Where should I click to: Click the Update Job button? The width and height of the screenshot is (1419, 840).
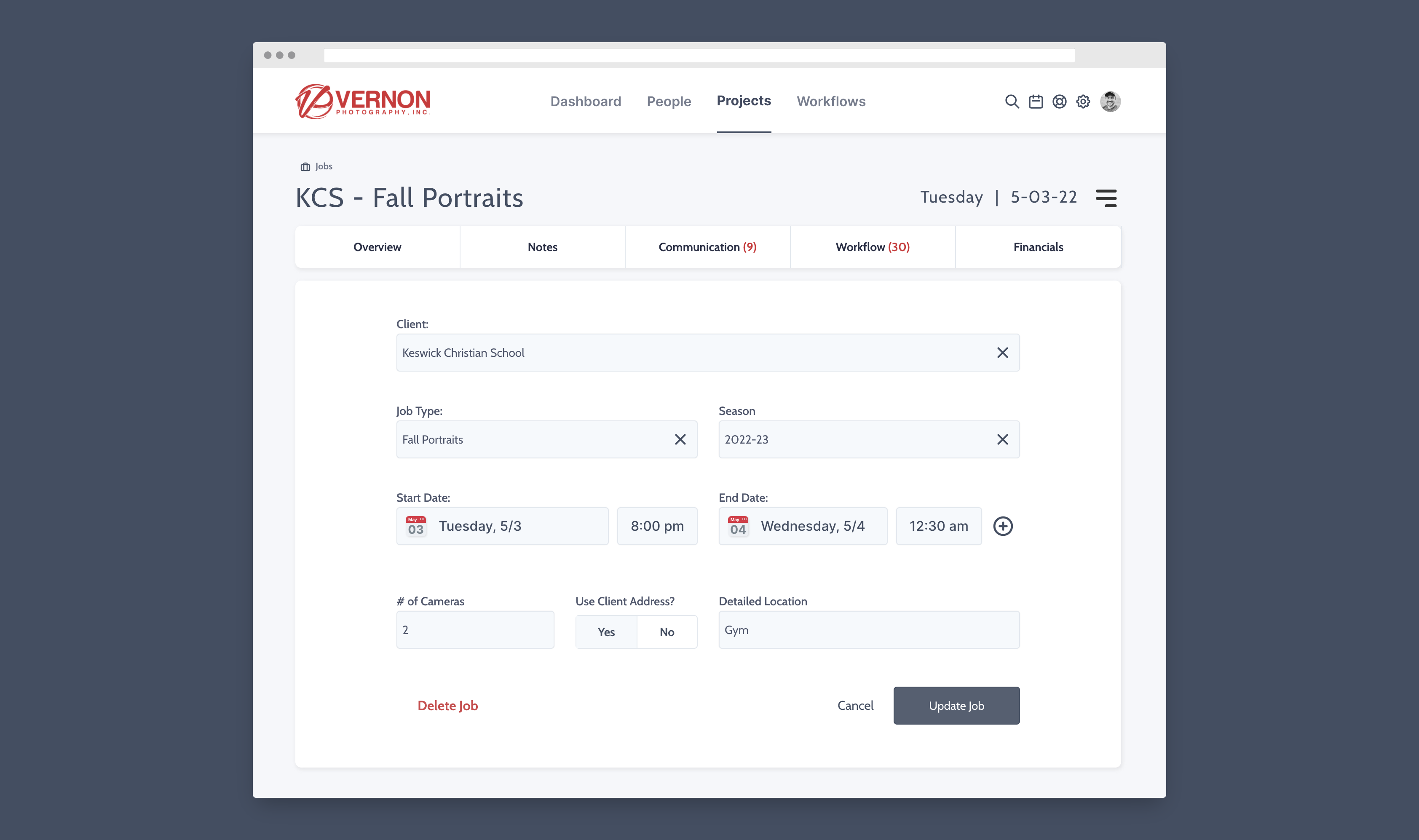[x=956, y=705]
